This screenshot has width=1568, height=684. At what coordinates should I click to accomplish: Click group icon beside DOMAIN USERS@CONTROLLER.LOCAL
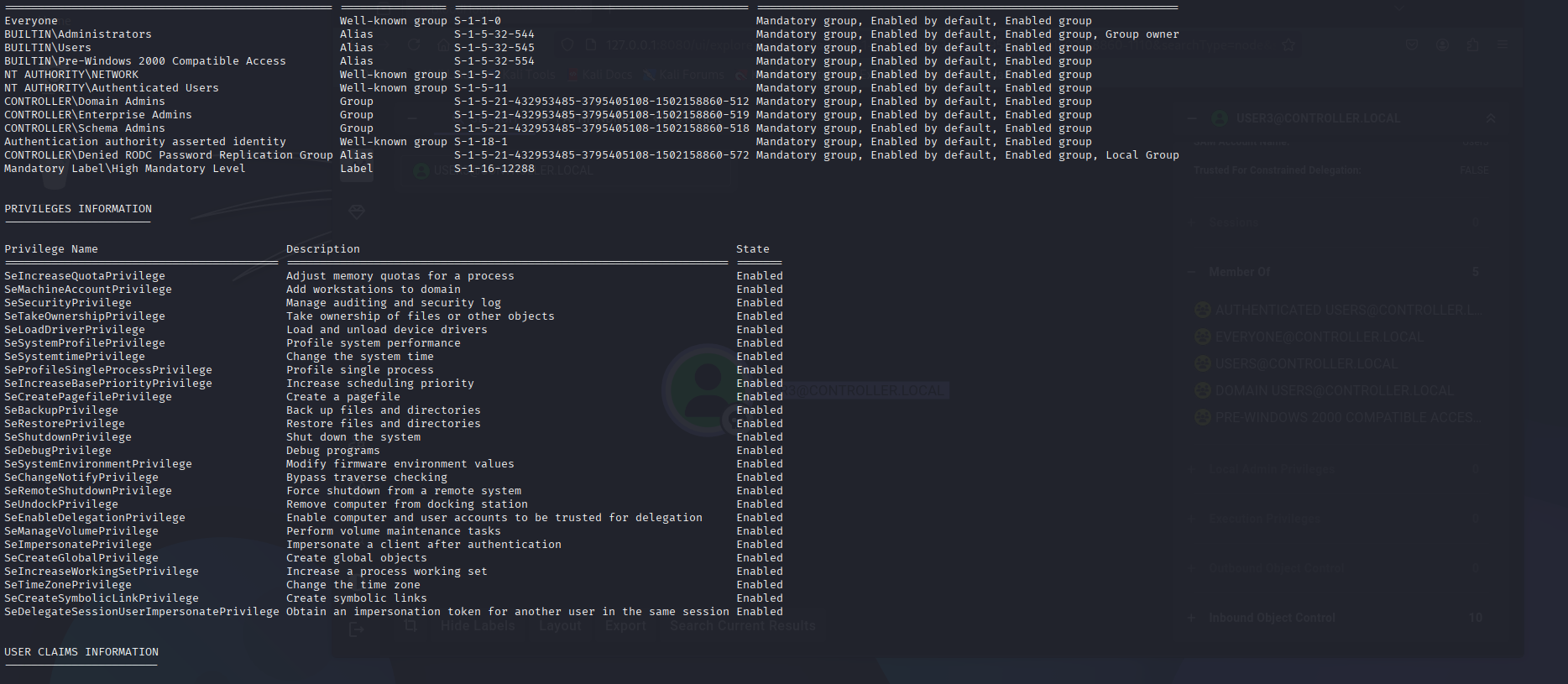click(1203, 390)
